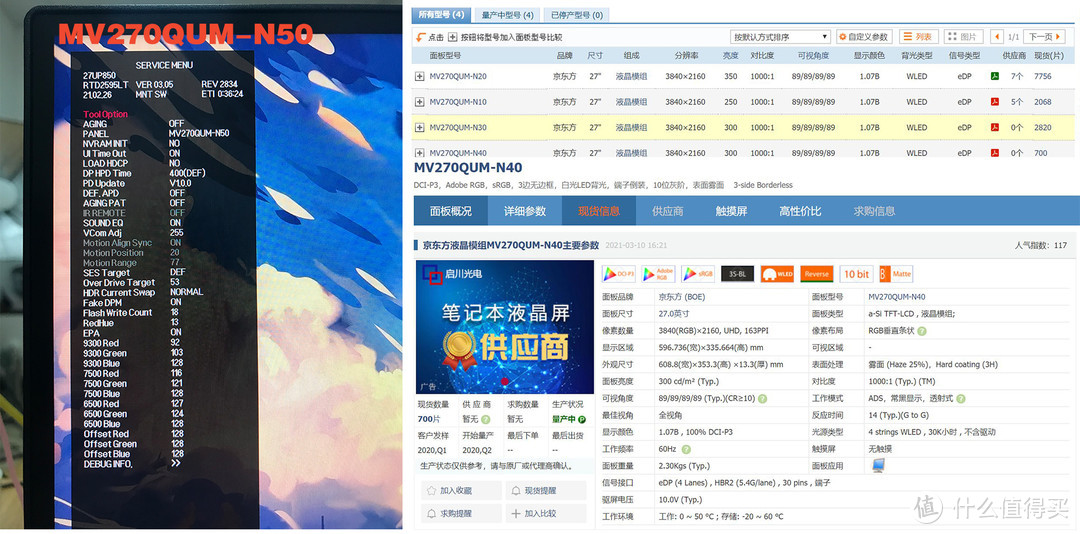This screenshot has width=1080, height=534.
Task: Select Tool Option heading in service menu
Action: [105, 114]
